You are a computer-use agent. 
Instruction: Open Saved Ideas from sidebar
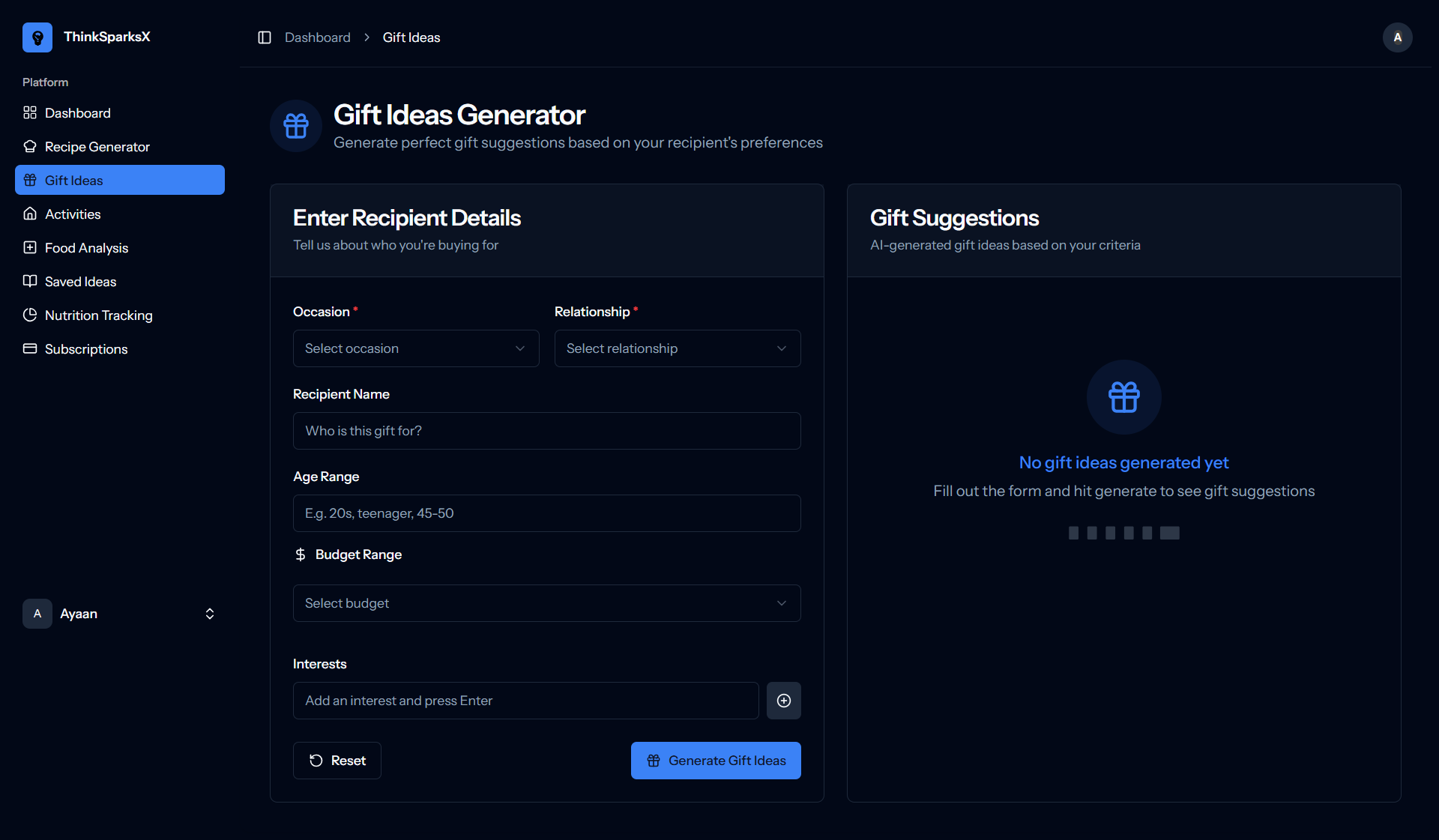80,282
